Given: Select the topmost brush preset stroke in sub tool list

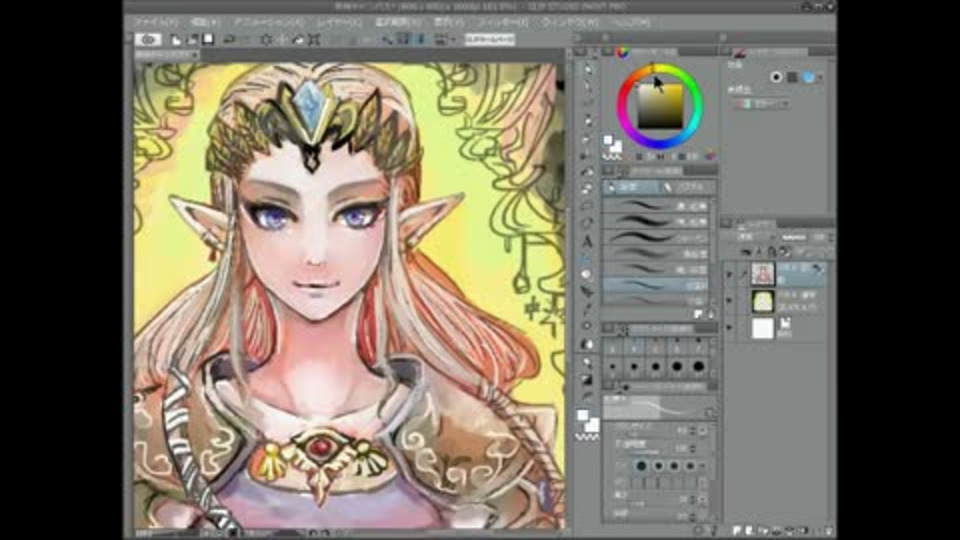Looking at the screenshot, I should 655,206.
